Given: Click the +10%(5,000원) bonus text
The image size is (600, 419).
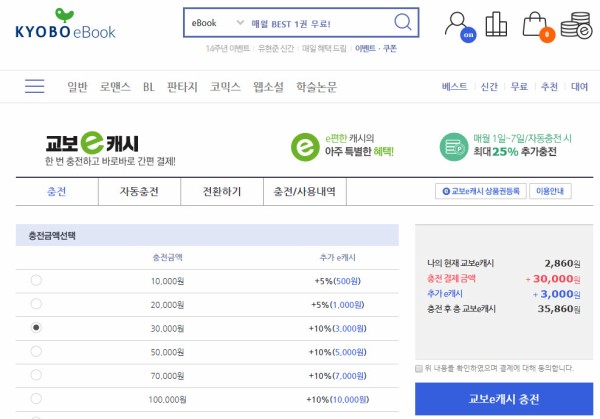Looking at the screenshot, I should (338, 352).
